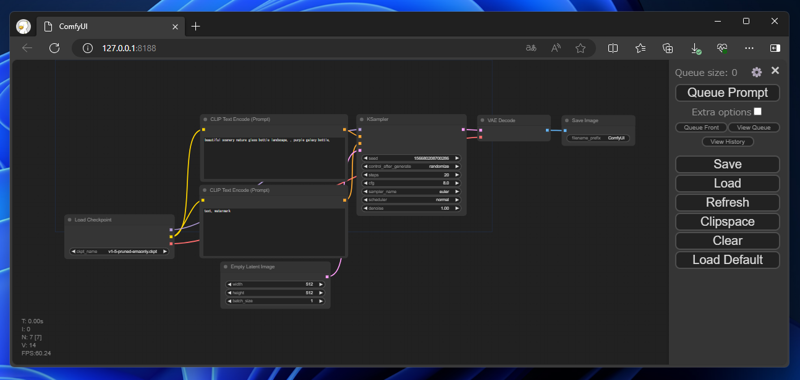Open ComfyUI settings gear

pyautogui.click(x=757, y=72)
